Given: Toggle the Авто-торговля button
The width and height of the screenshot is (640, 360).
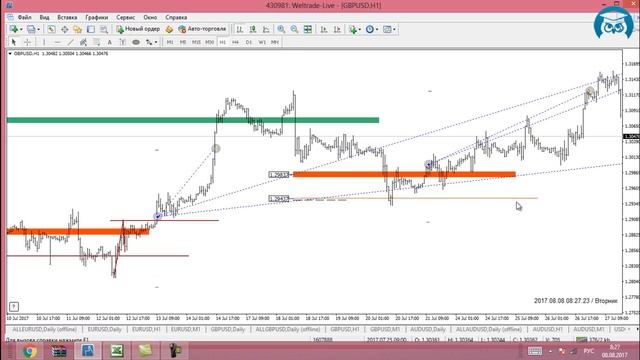Looking at the screenshot, I should 202,29.
